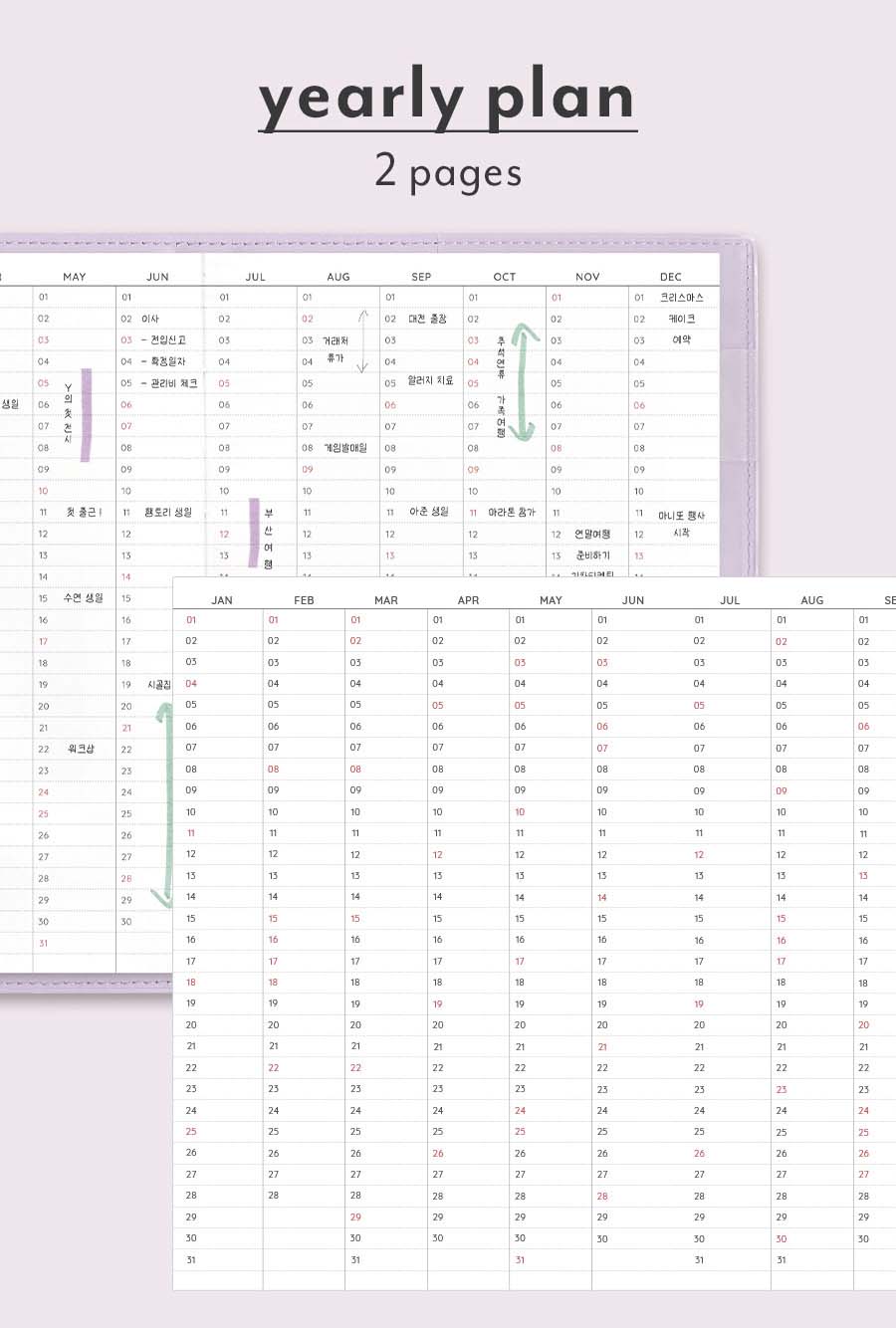The image size is (896, 1328).
Task: Open the 워크샵 entry in May
Action: pyautogui.click(x=81, y=749)
